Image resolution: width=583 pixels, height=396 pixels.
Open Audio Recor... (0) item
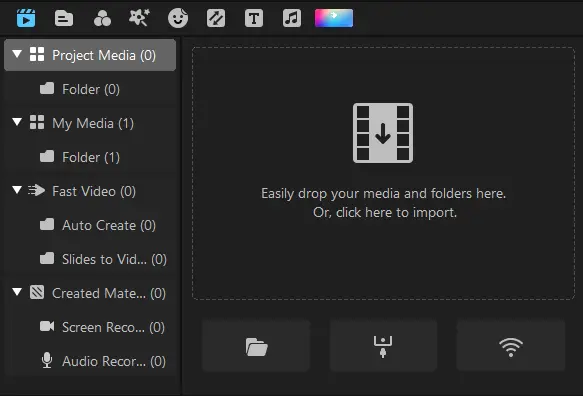pos(90,361)
